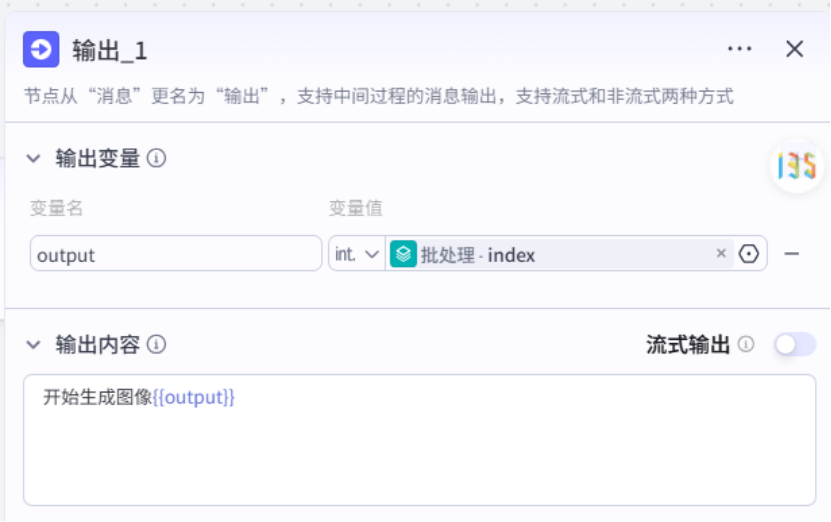Screen dimensions: 831x522
Task: Open the int type dropdown
Action: pos(357,254)
